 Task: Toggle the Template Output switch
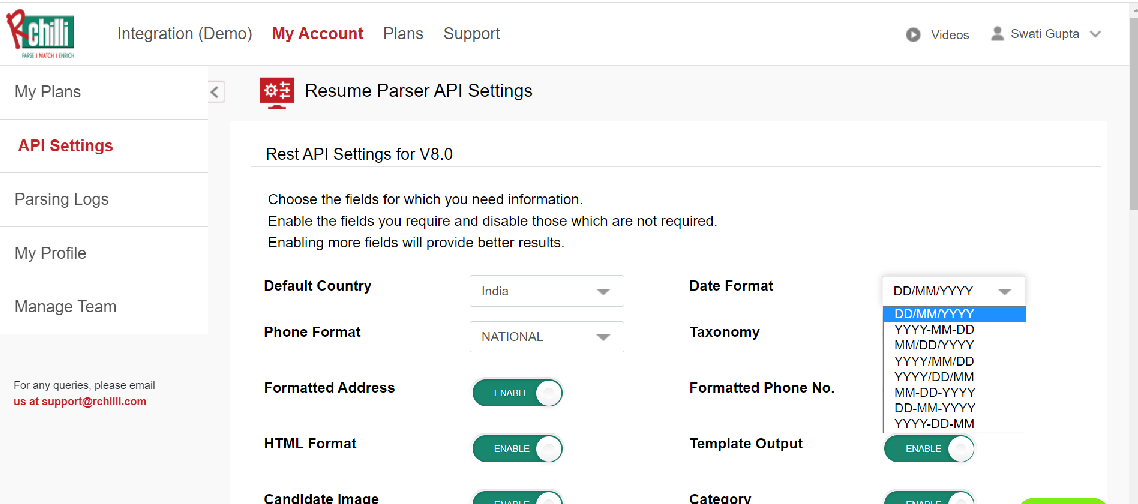click(x=929, y=449)
